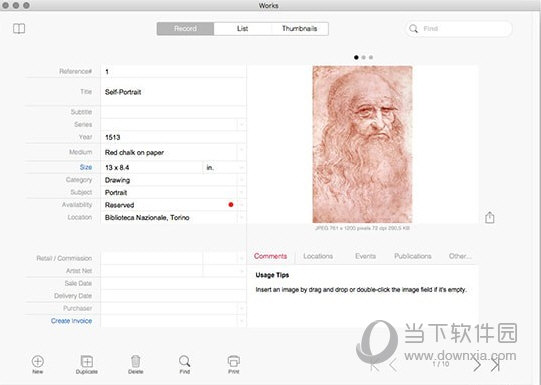Open the Location dropdown arrow
Image resolution: width=541 pixels, height=385 pixels.
(x=242, y=217)
